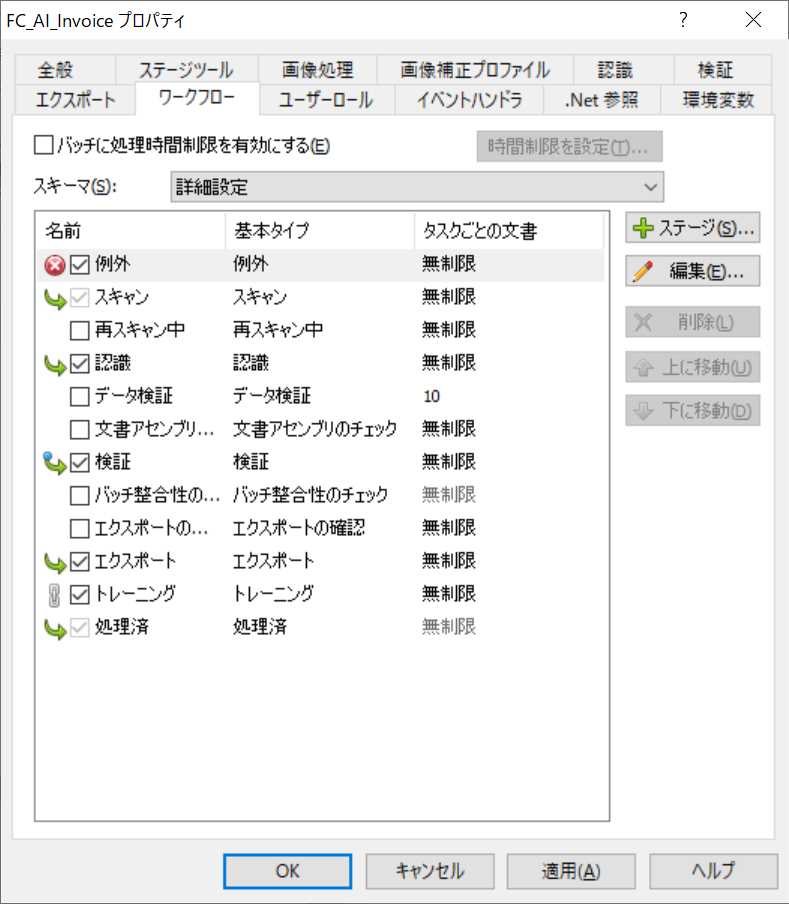Click the paperclip icon beside トレーニング
Screen dimensions: 789x904
point(54,595)
